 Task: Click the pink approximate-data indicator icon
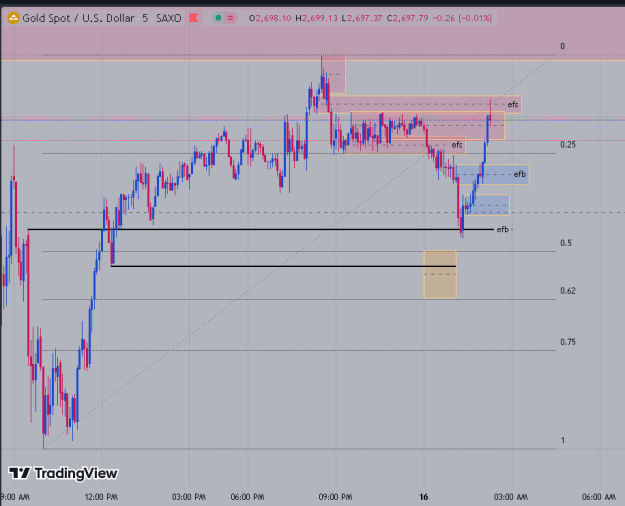tap(230, 18)
